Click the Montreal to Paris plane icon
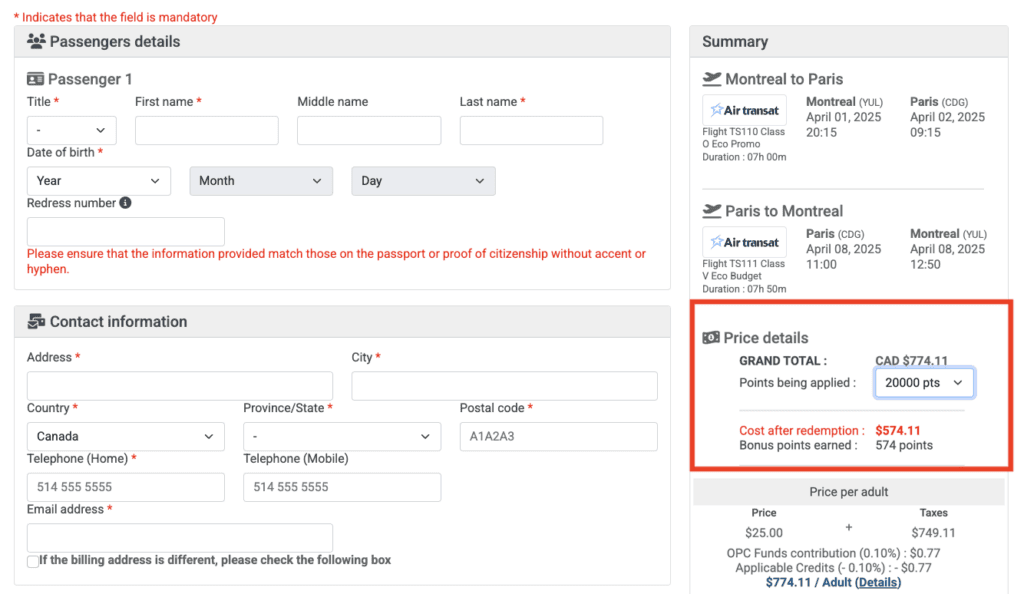 coord(712,79)
